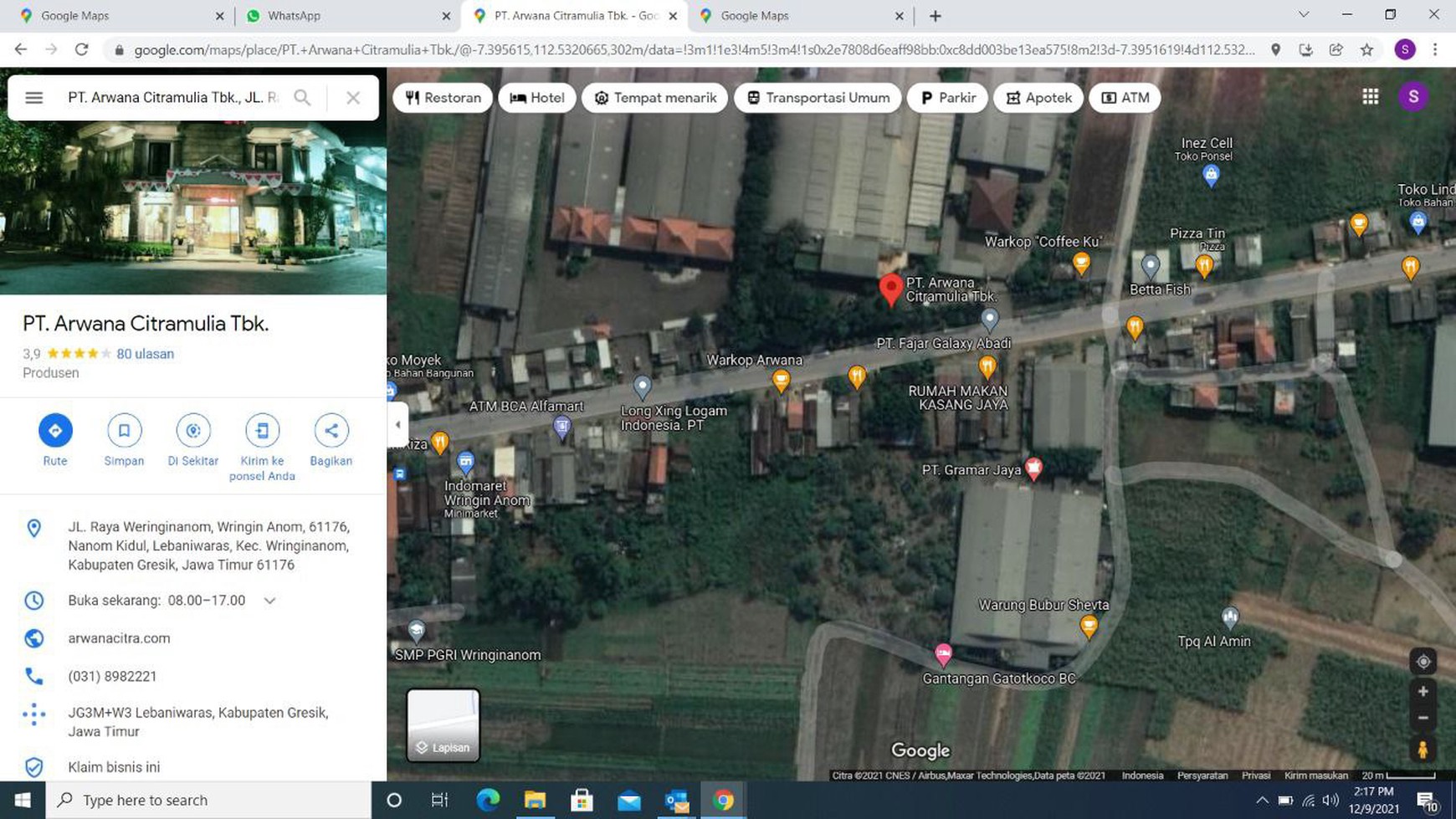Click the Simpan bookmark icon
The height and width of the screenshot is (819, 1456).
click(124, 431)
